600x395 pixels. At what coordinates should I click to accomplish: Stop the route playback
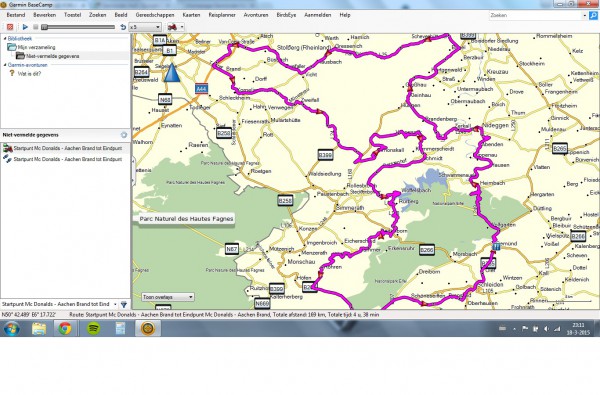pos(36,27)
